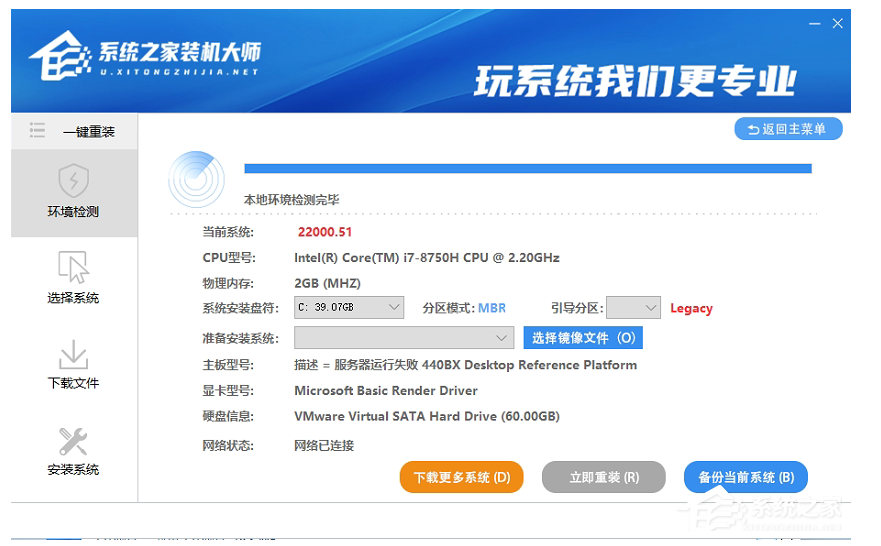Click the 当前系统: label
The image size is (881, 546).
pos(228,232)
